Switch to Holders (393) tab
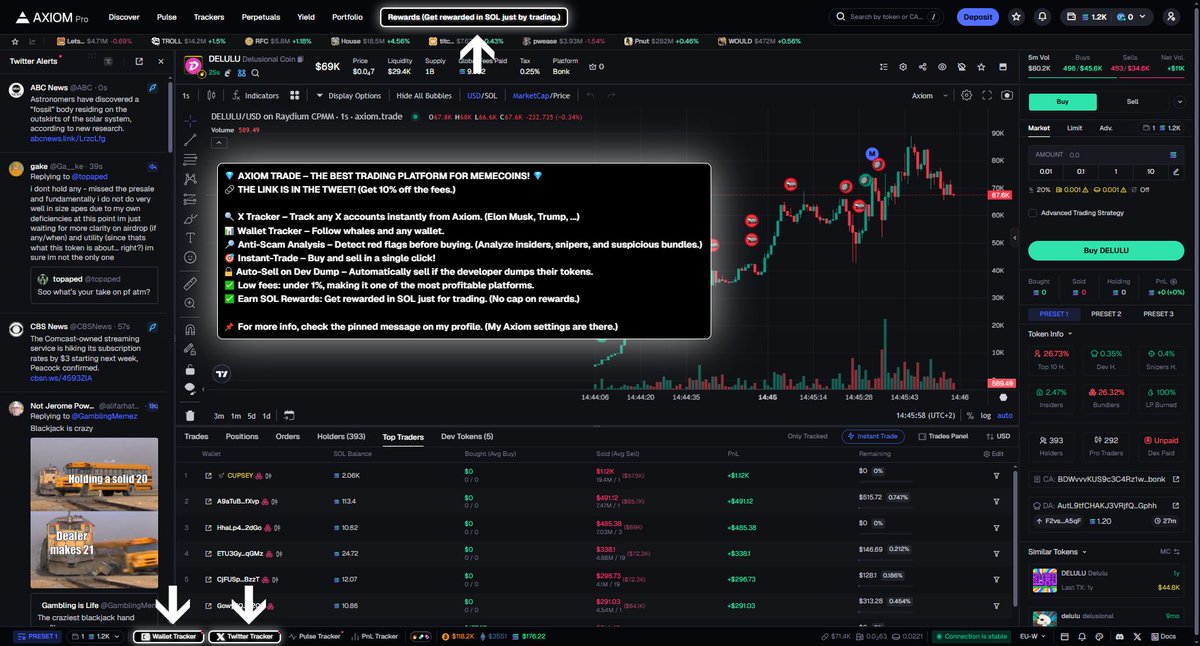This screenshot has width=1200, height=646. point(342,436)
